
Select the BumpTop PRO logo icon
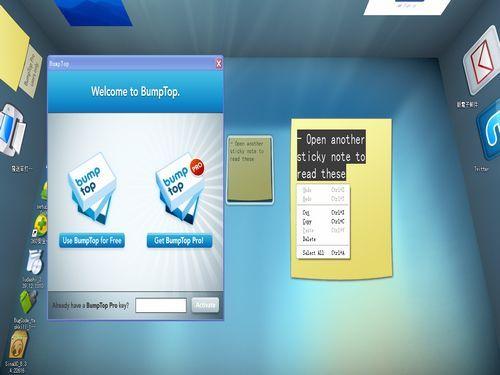point(180,188)
